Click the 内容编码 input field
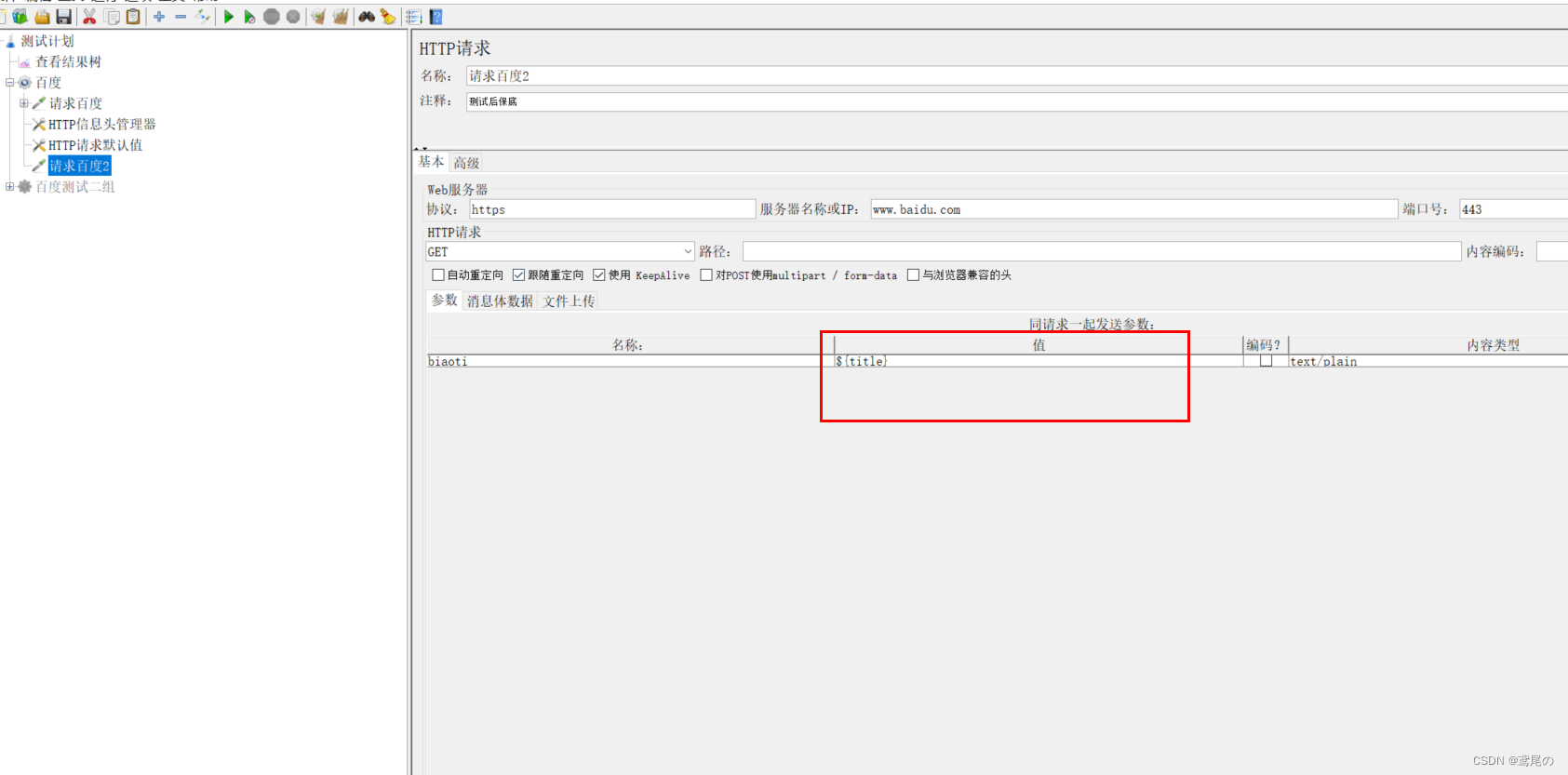The image size is (1568, 775). tap(1552, 251)
